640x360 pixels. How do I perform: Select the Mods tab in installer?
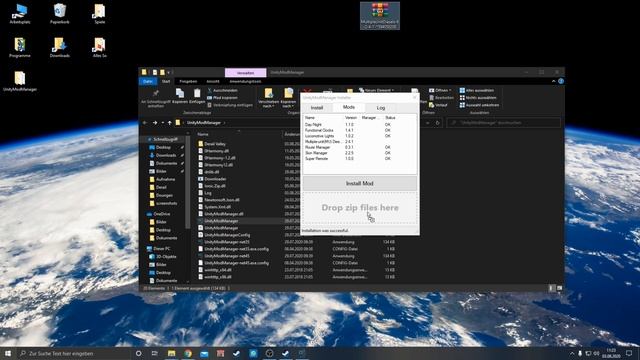point(349,107)
